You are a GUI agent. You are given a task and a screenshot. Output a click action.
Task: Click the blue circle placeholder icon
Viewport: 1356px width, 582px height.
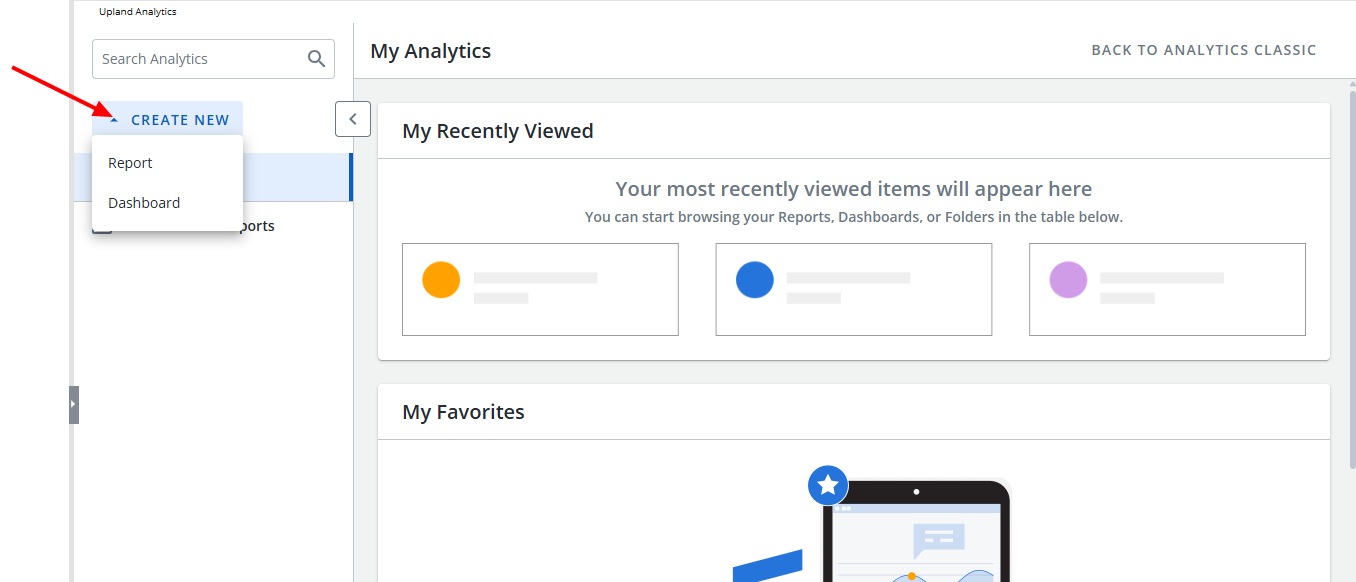pyautogui.click(x=755, y=280)
